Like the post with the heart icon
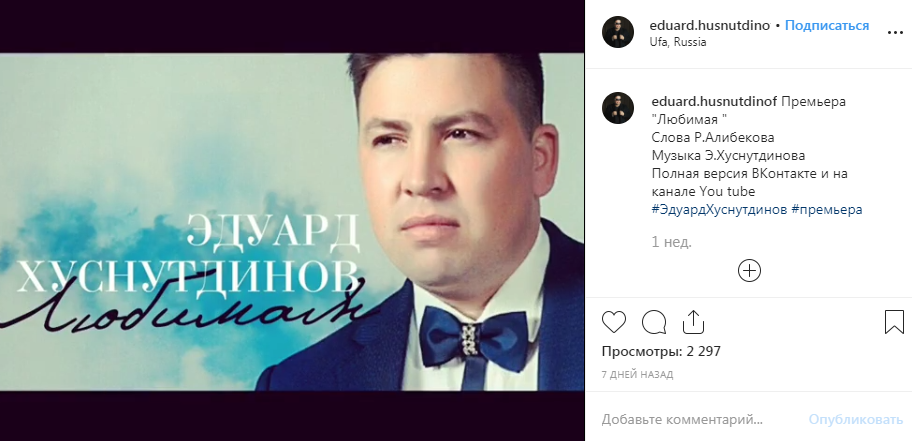Image resolution: width=912 pixels, height=441 pixels. 614,322
